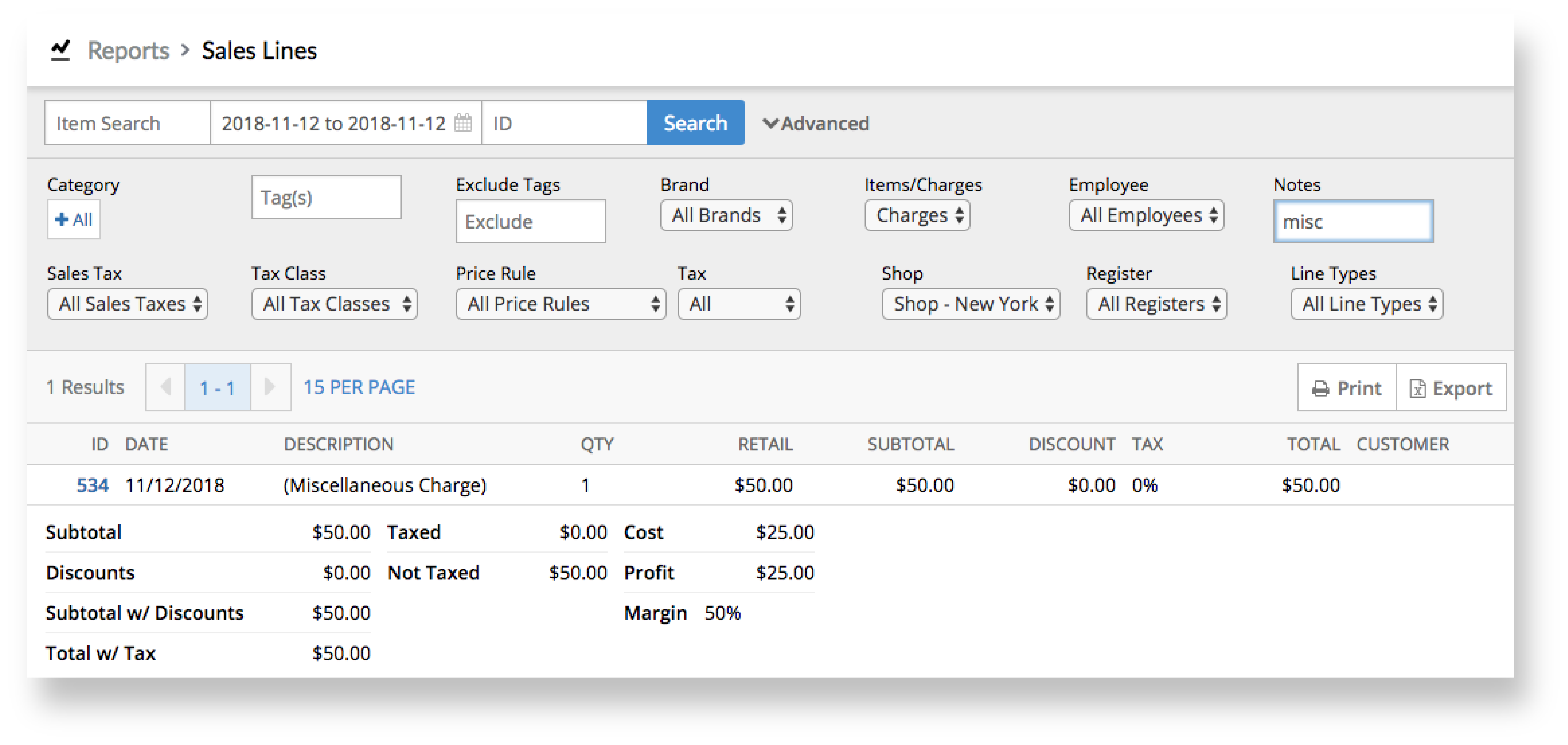Change the 15 PER PAGE setting
1568x745 pixels.
359,387
